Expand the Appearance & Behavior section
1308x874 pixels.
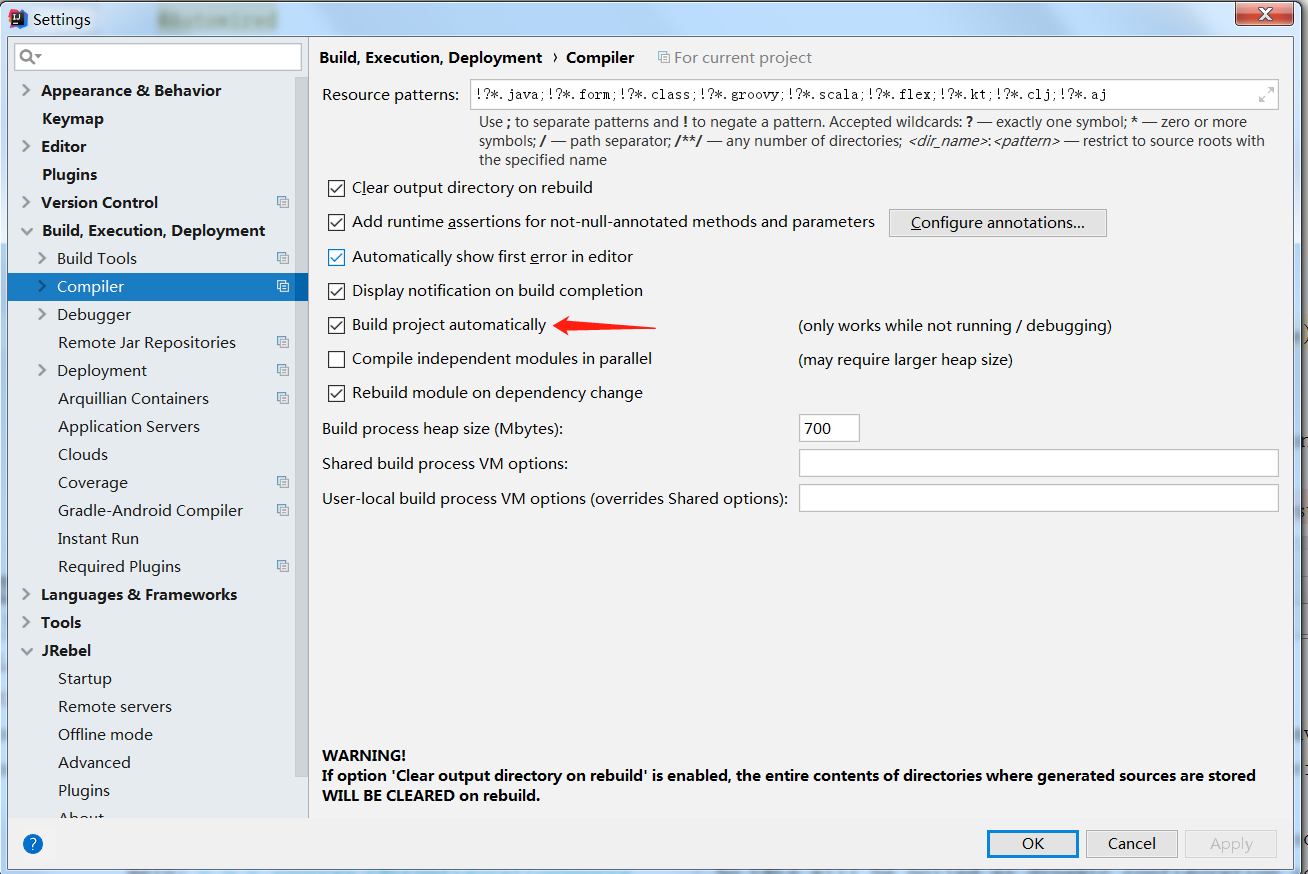[x=26, y=91]
